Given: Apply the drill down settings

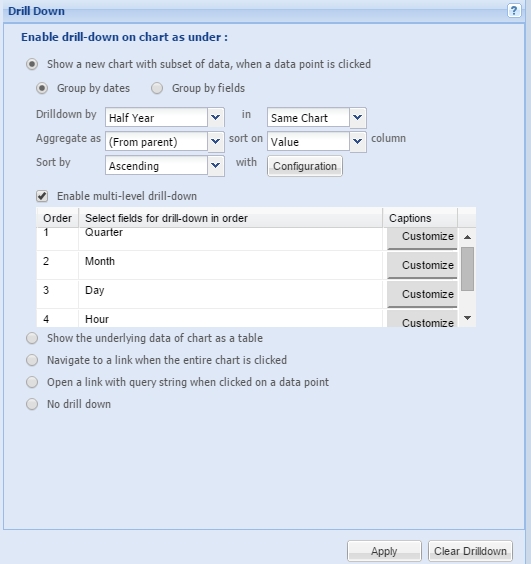Looking at the screenshot, I should coord(384,551).
